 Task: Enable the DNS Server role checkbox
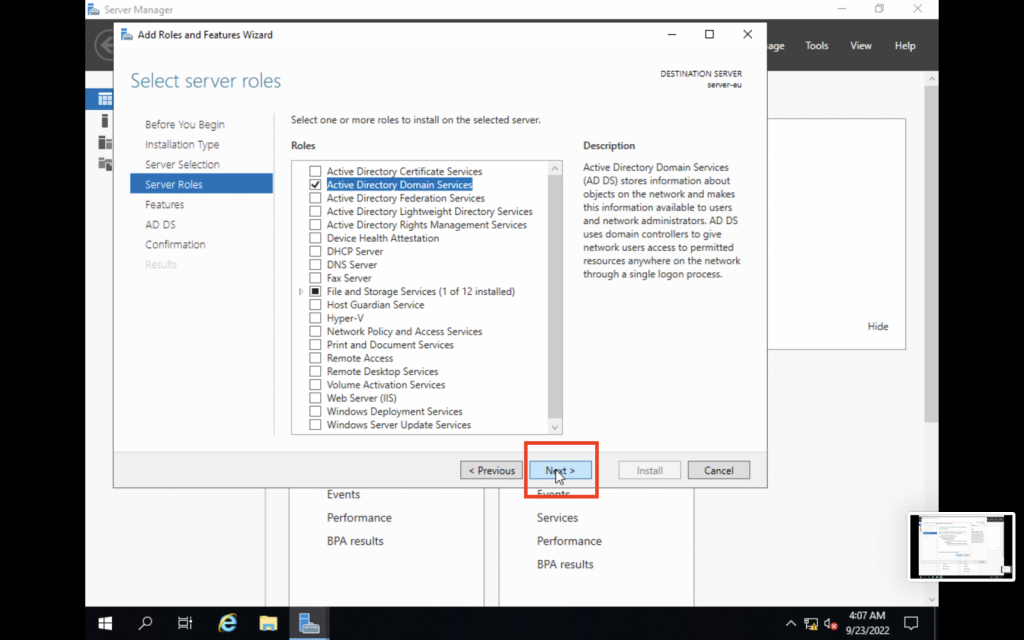pyautogui.click(x=316, y=265)
